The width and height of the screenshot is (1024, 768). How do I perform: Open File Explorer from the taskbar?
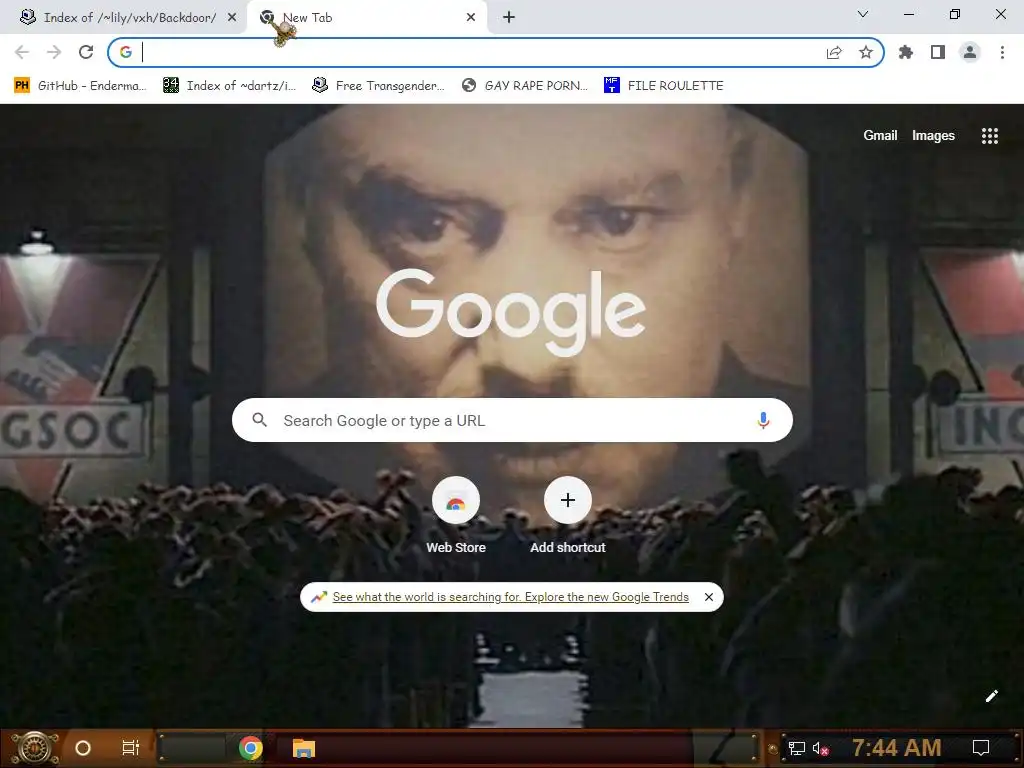coord(303,748)
